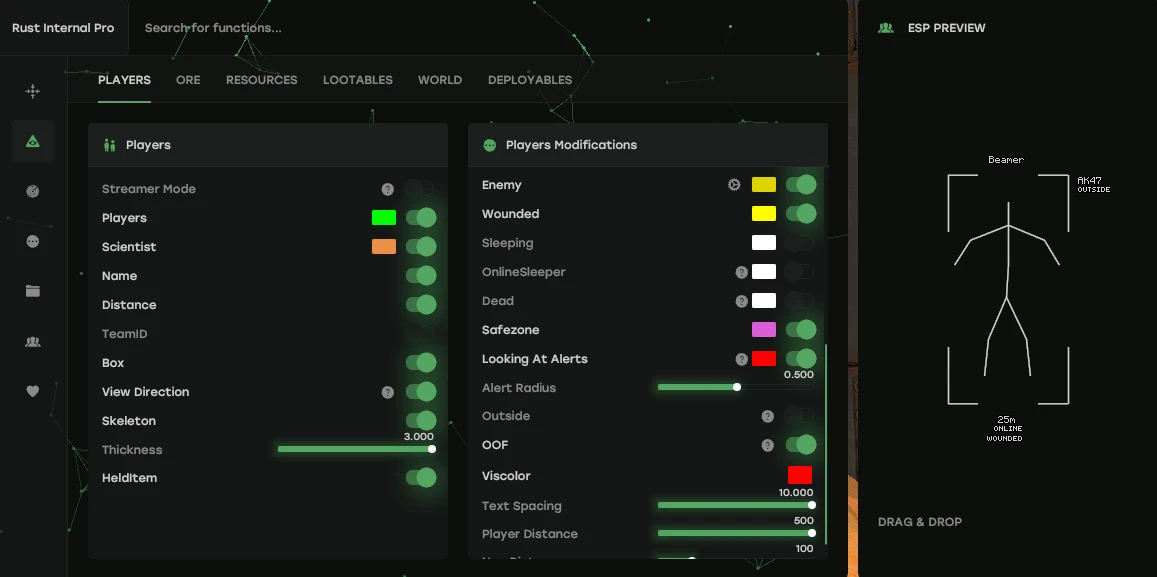Click the AK47 label in ESP preview
The width and height of the screenshot is (1157, 577).
click(x=1089, y=180)
